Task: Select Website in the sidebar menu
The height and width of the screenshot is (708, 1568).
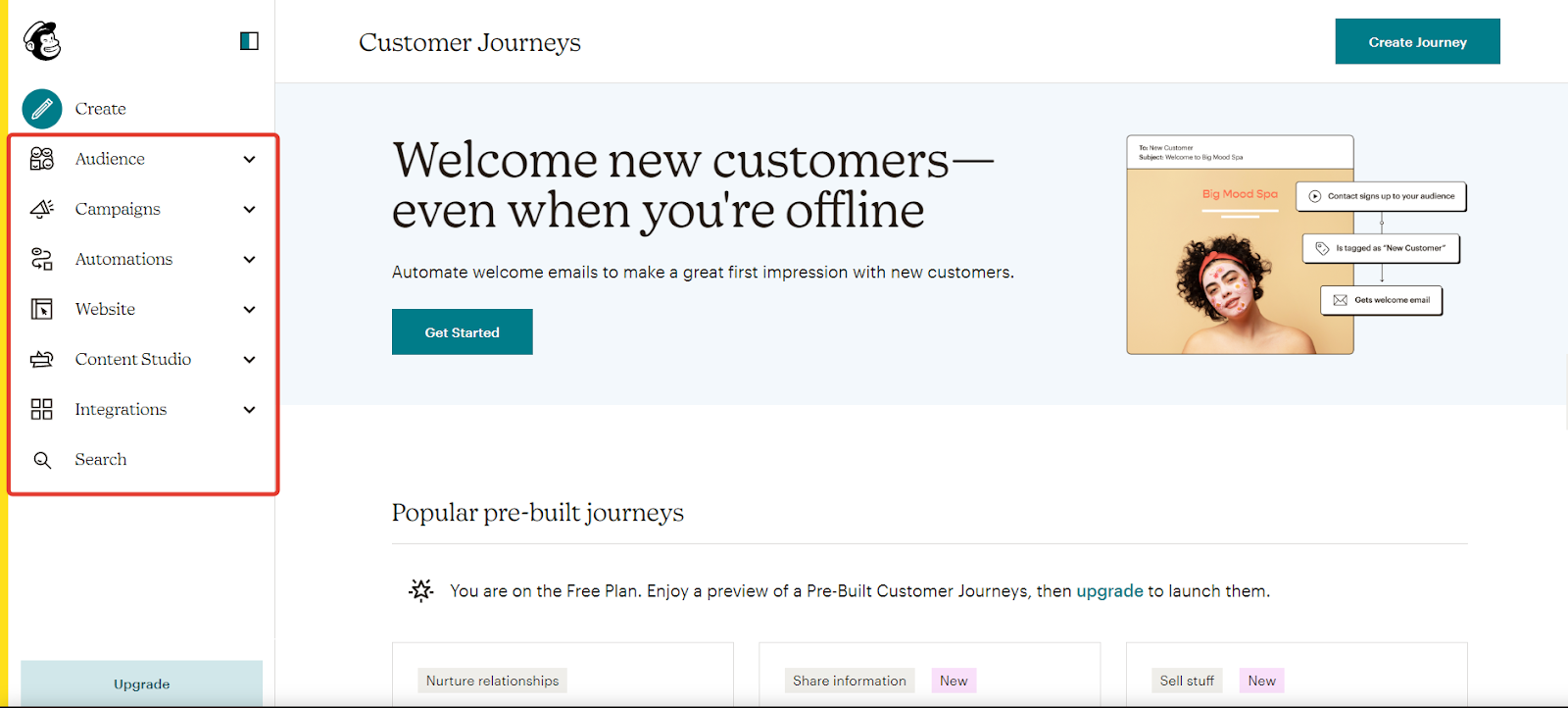Action: tap(104, 309)
